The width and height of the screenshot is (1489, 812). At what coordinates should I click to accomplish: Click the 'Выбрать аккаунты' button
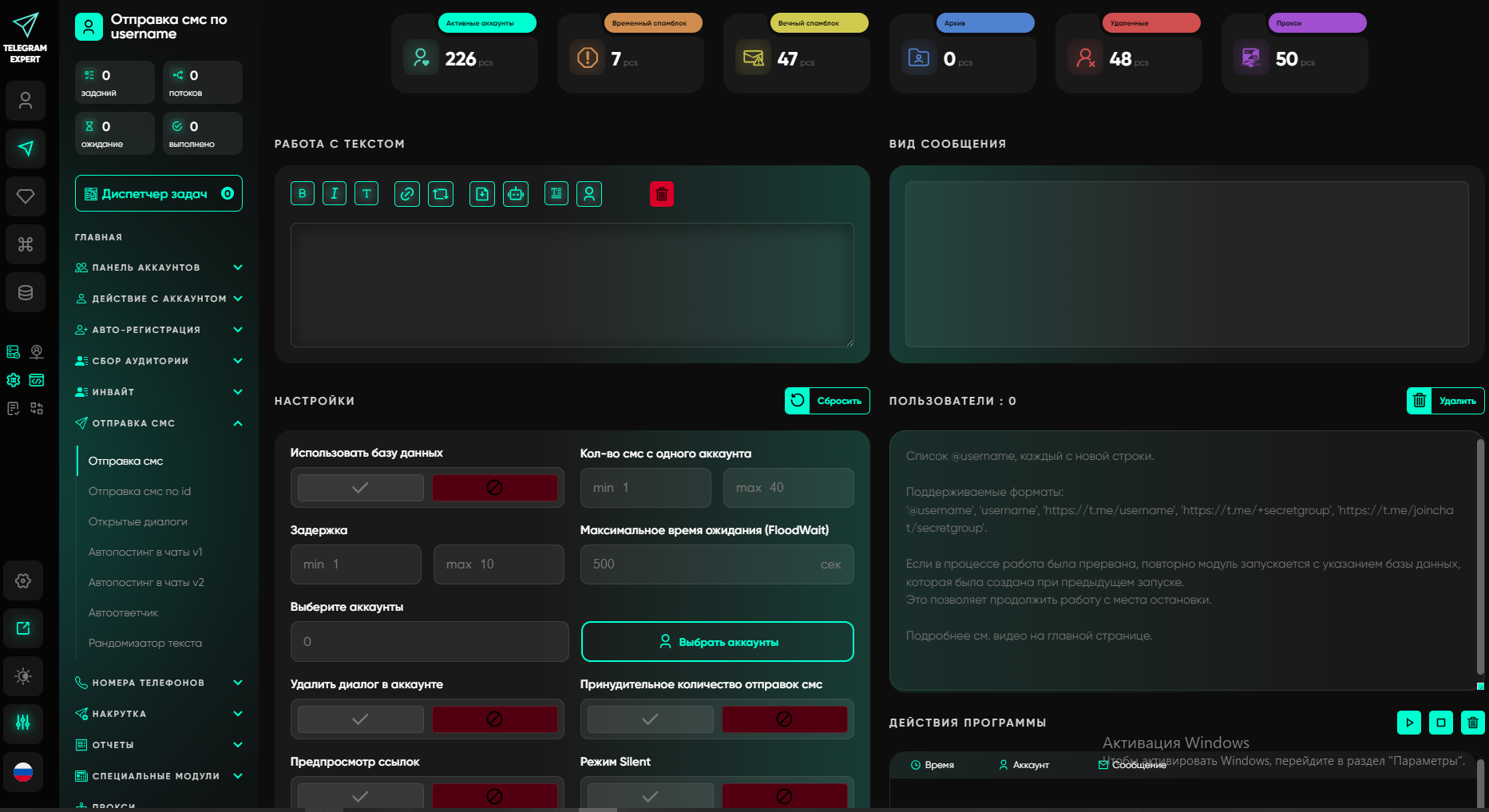(718, 642)
